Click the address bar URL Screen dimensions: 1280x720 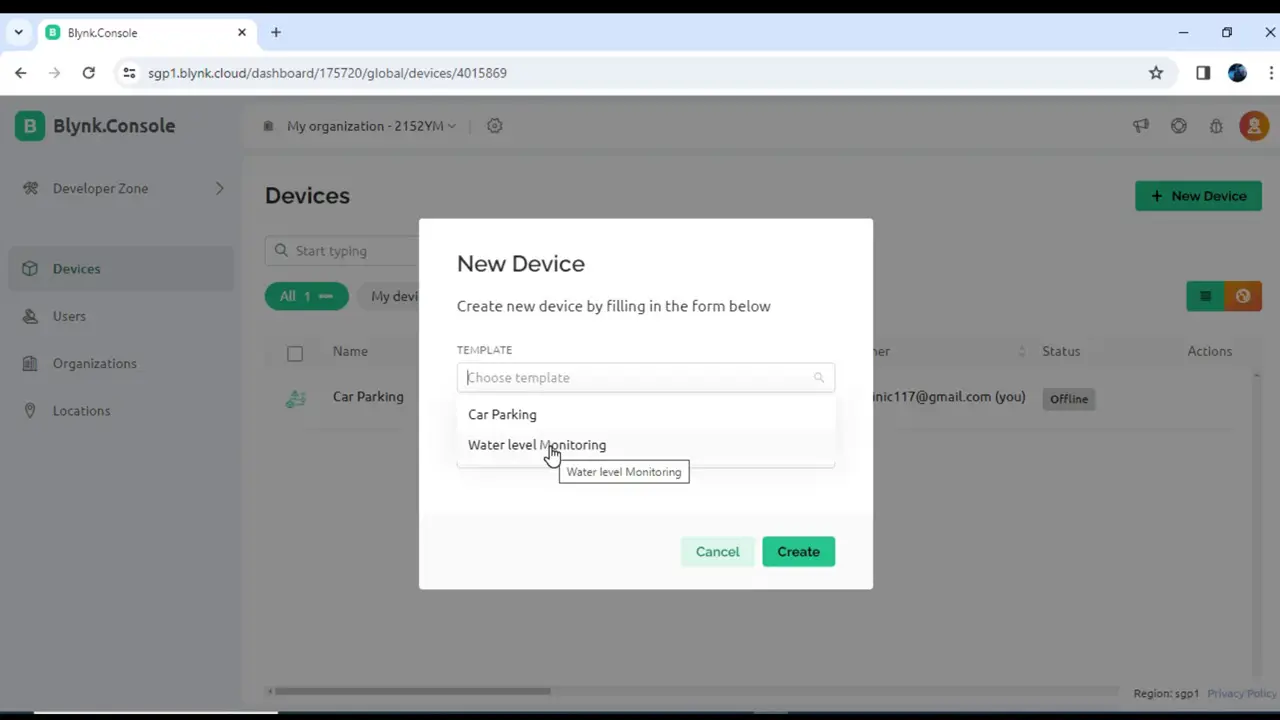(327, 73)
